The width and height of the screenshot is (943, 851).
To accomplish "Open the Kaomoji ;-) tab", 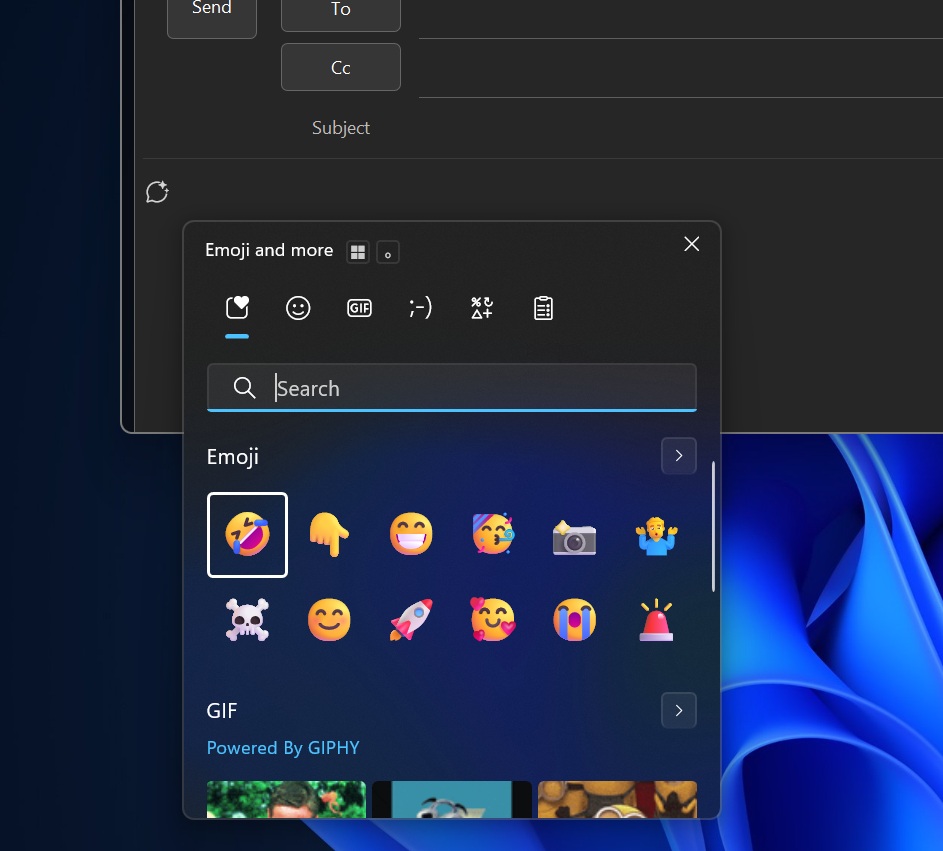I will click(x=420, y=309).
